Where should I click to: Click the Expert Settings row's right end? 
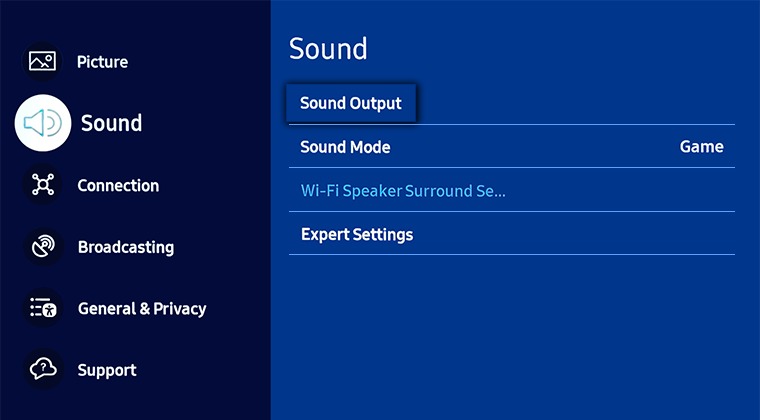717,234
